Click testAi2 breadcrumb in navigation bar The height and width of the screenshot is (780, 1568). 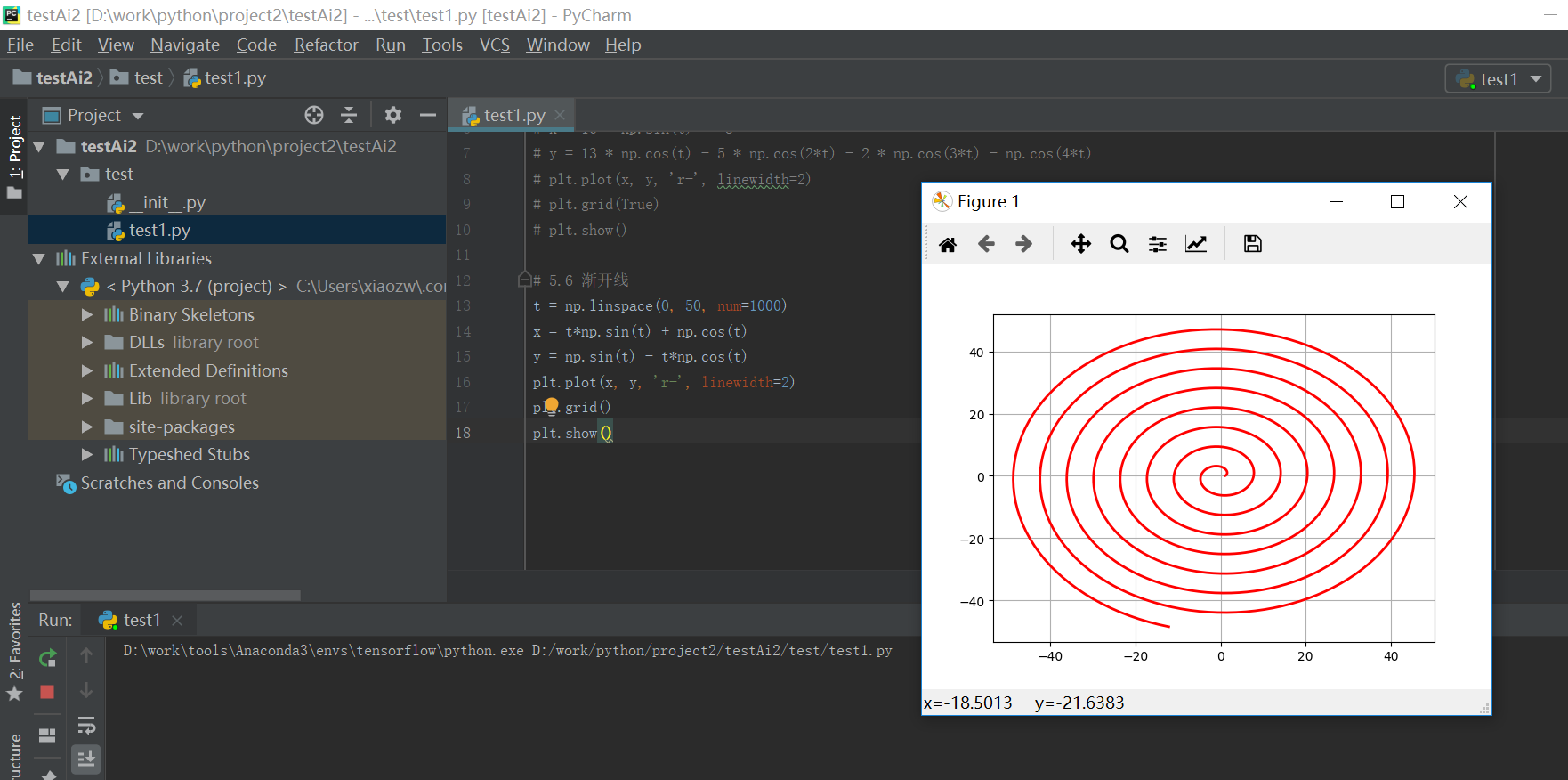pos(53,78)
